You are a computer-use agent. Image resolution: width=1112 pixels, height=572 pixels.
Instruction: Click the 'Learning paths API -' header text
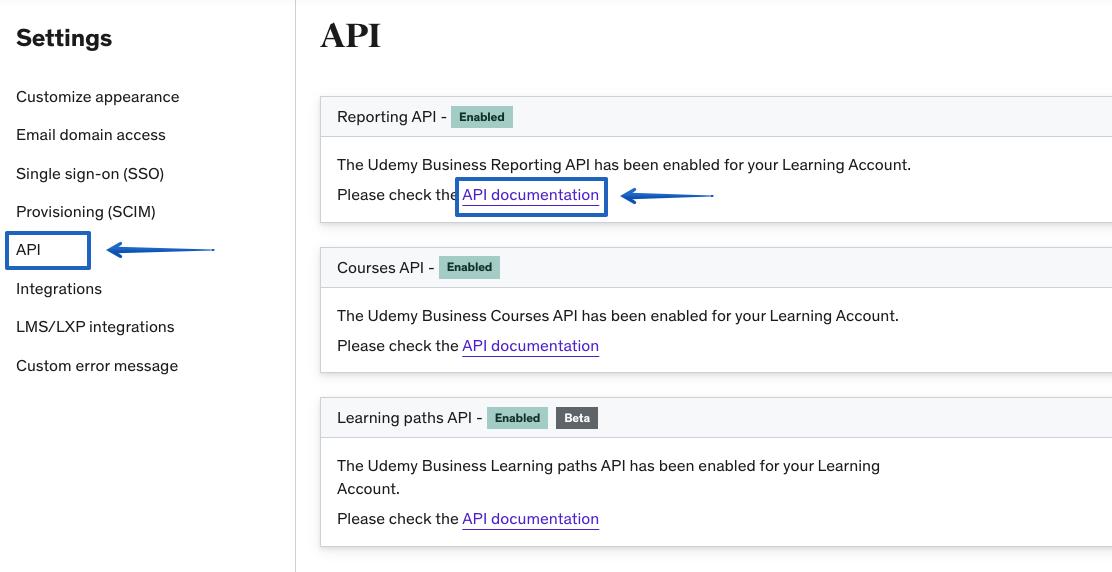409,418
